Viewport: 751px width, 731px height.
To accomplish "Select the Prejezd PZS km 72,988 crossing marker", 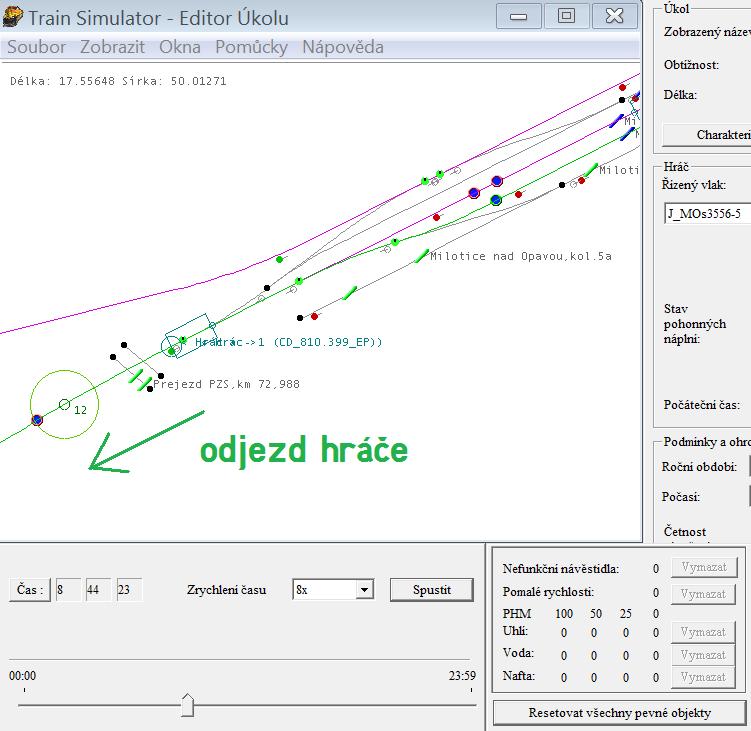I will tap(144, 383).
